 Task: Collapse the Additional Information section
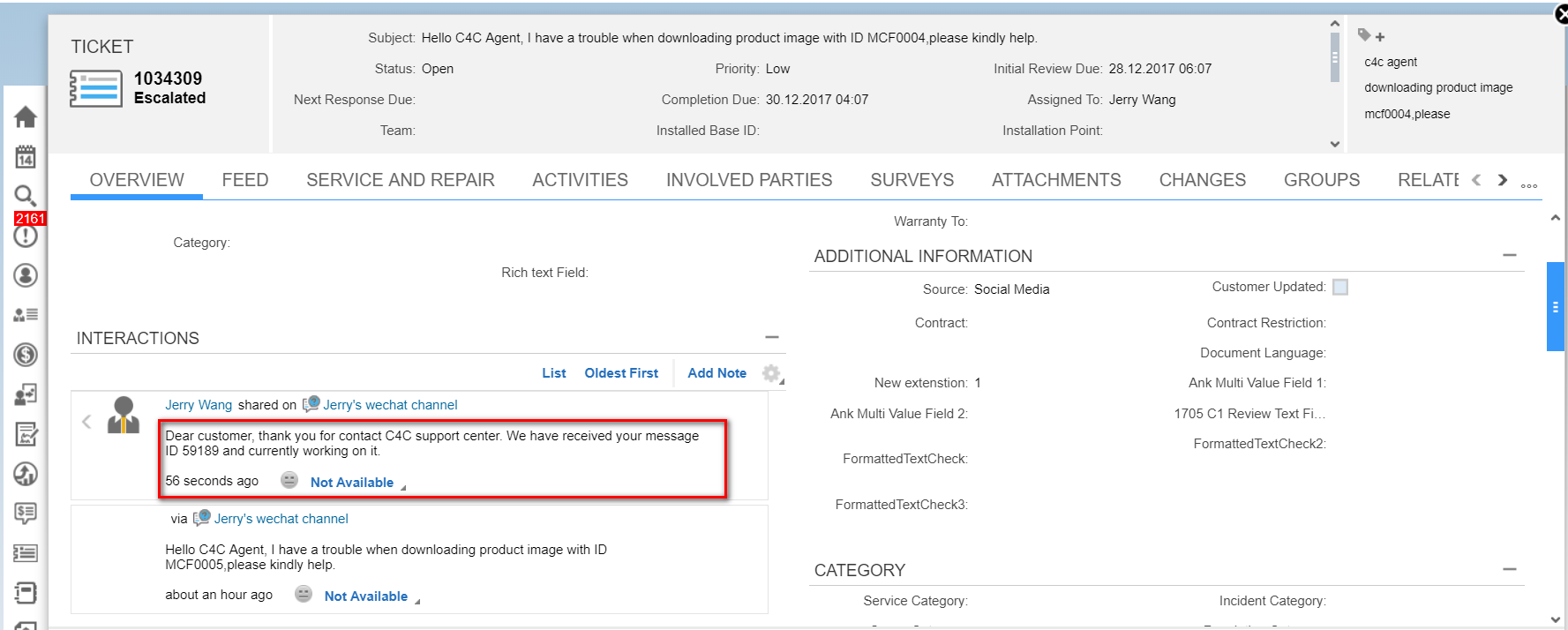click(x=1510, y=255)
